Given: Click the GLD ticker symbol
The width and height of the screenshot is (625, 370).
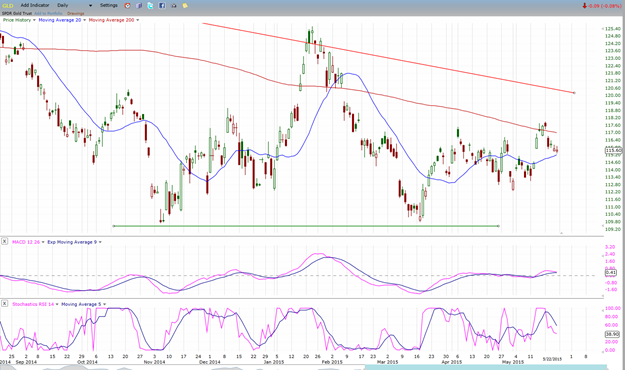Looking at the screenshot, I should (8, 6).
